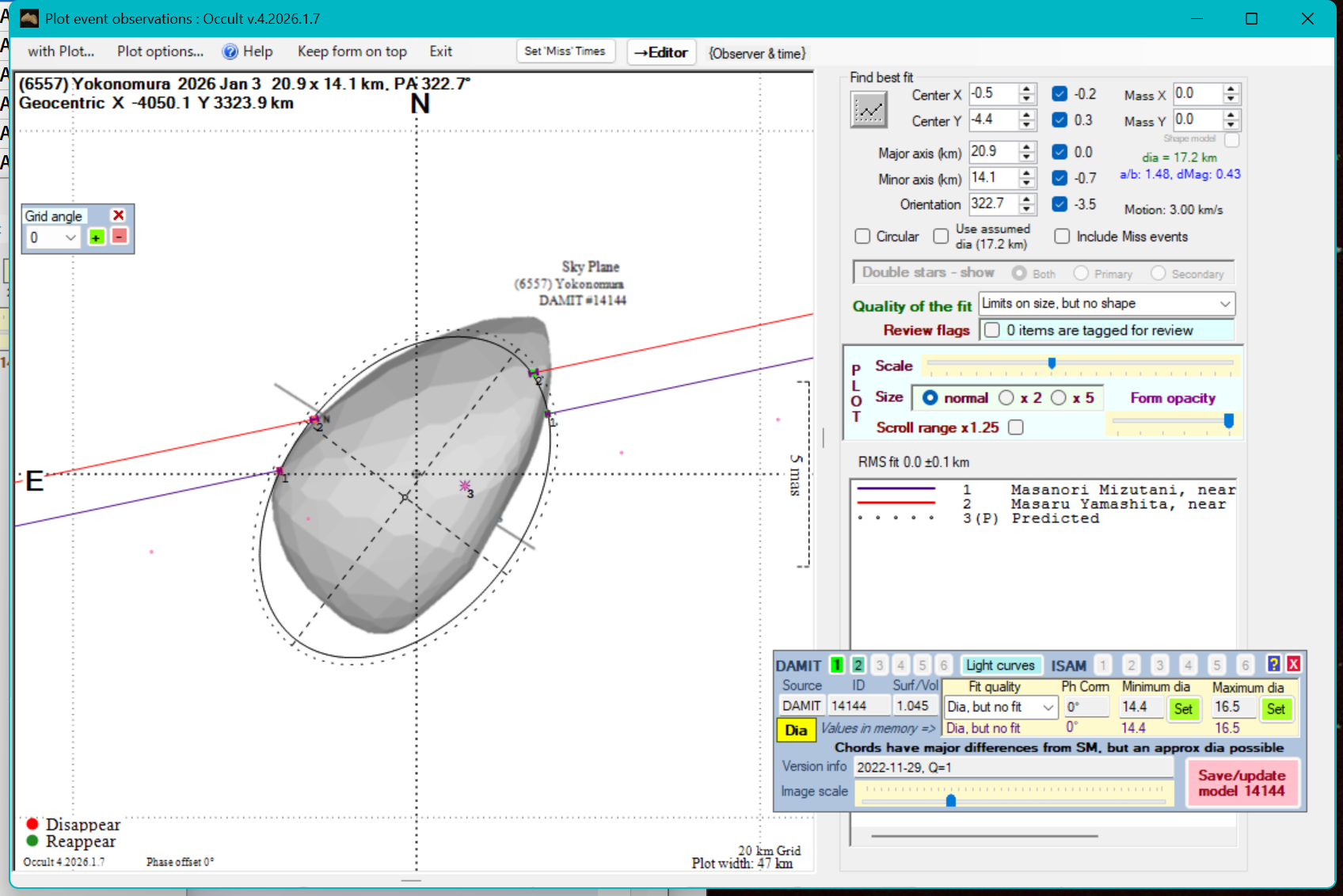
Task: Select DAMIT model number 1
Action: pyautogui.click(x=837, y=665)
